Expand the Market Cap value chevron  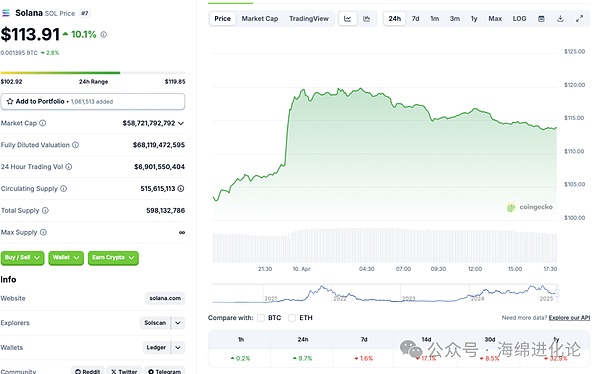pos(181,123)
